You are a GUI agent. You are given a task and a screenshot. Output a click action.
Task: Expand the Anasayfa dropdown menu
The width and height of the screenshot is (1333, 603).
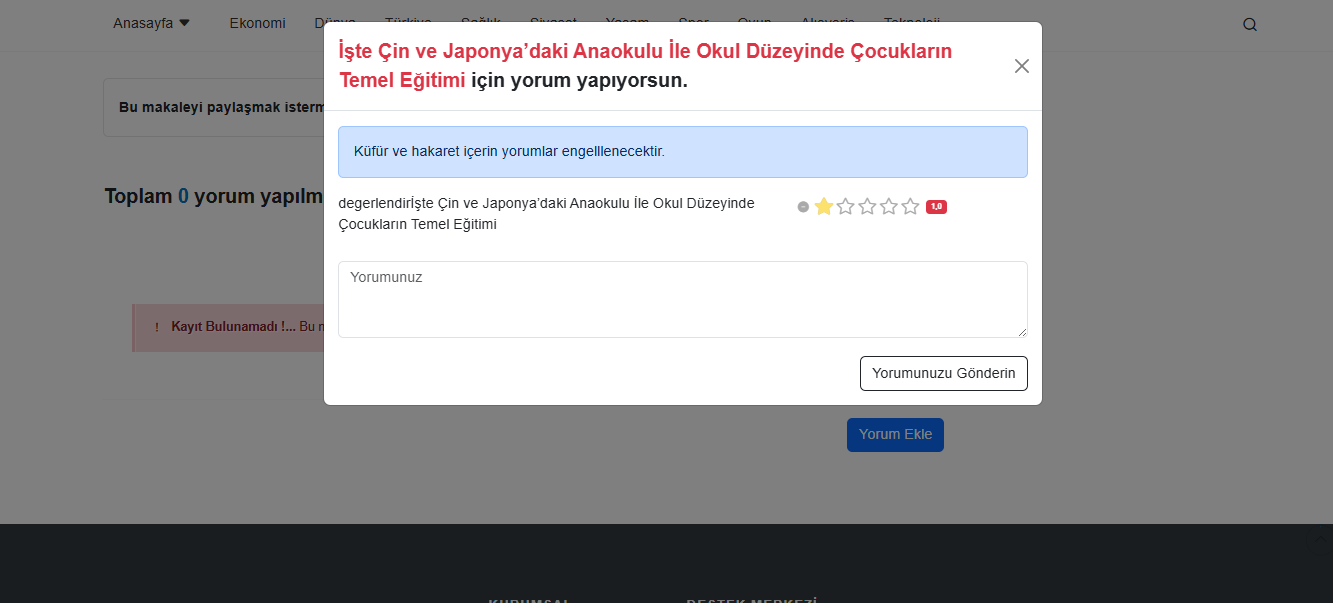(x=151, y=23)
